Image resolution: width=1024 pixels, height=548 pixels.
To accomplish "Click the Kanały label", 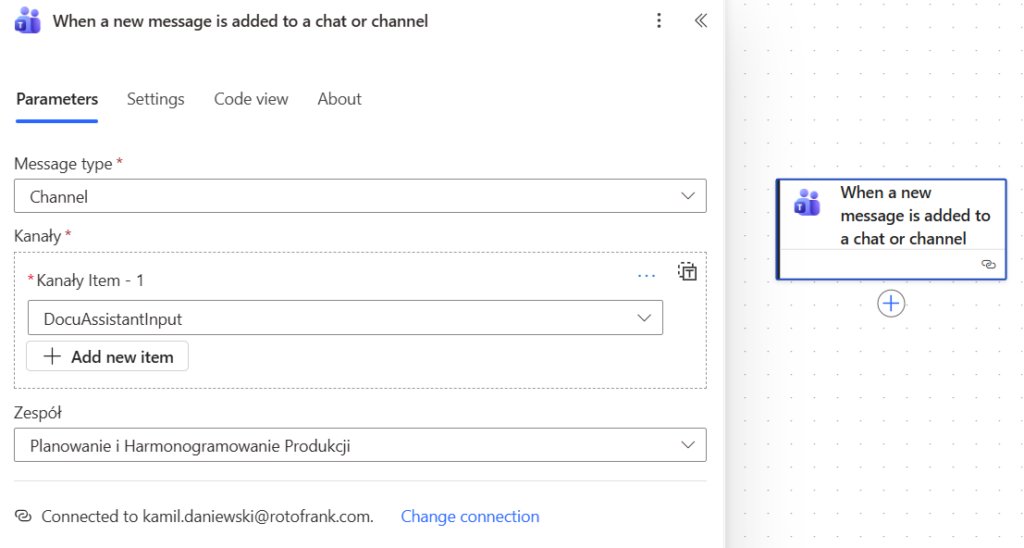I will coord(37,236).
